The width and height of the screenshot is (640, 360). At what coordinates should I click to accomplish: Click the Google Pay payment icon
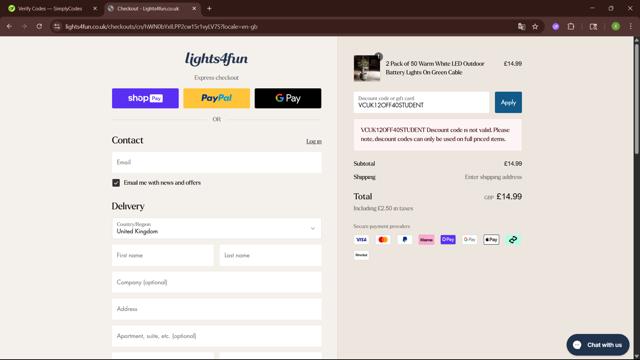coord(469,240)
